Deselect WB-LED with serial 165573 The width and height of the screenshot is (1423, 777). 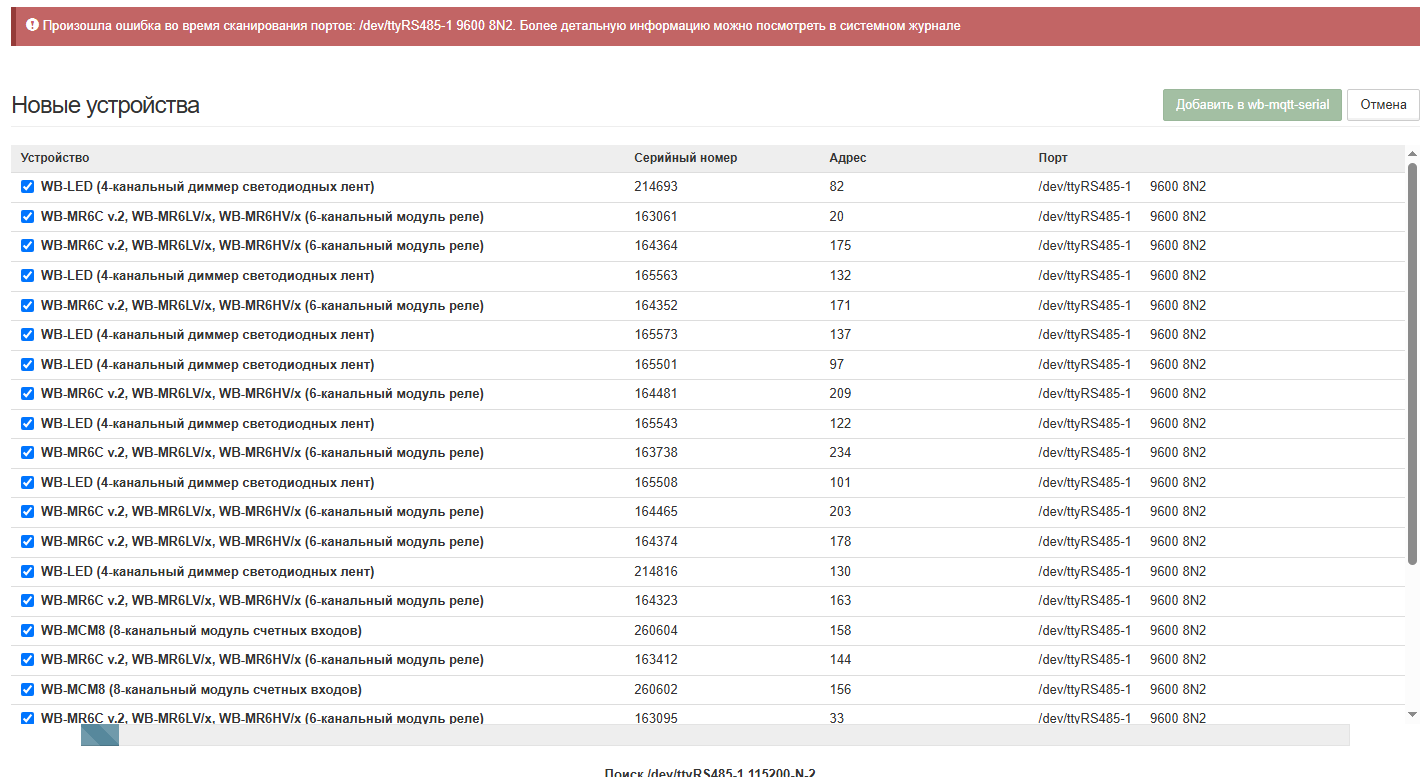pos(27,334)
